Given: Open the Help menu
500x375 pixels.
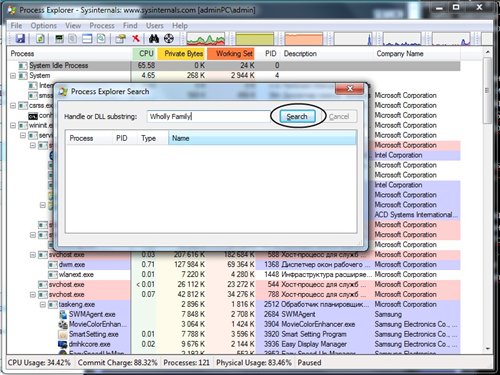Looking at the screenshot, I should tap(180, 26).
